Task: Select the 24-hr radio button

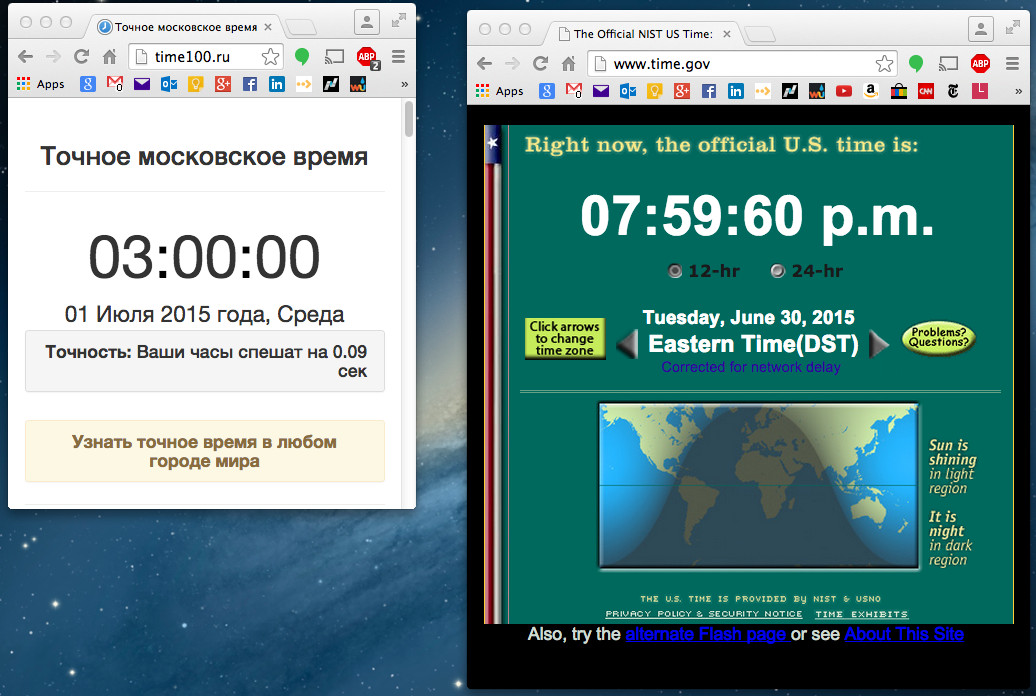Action: 778,271
